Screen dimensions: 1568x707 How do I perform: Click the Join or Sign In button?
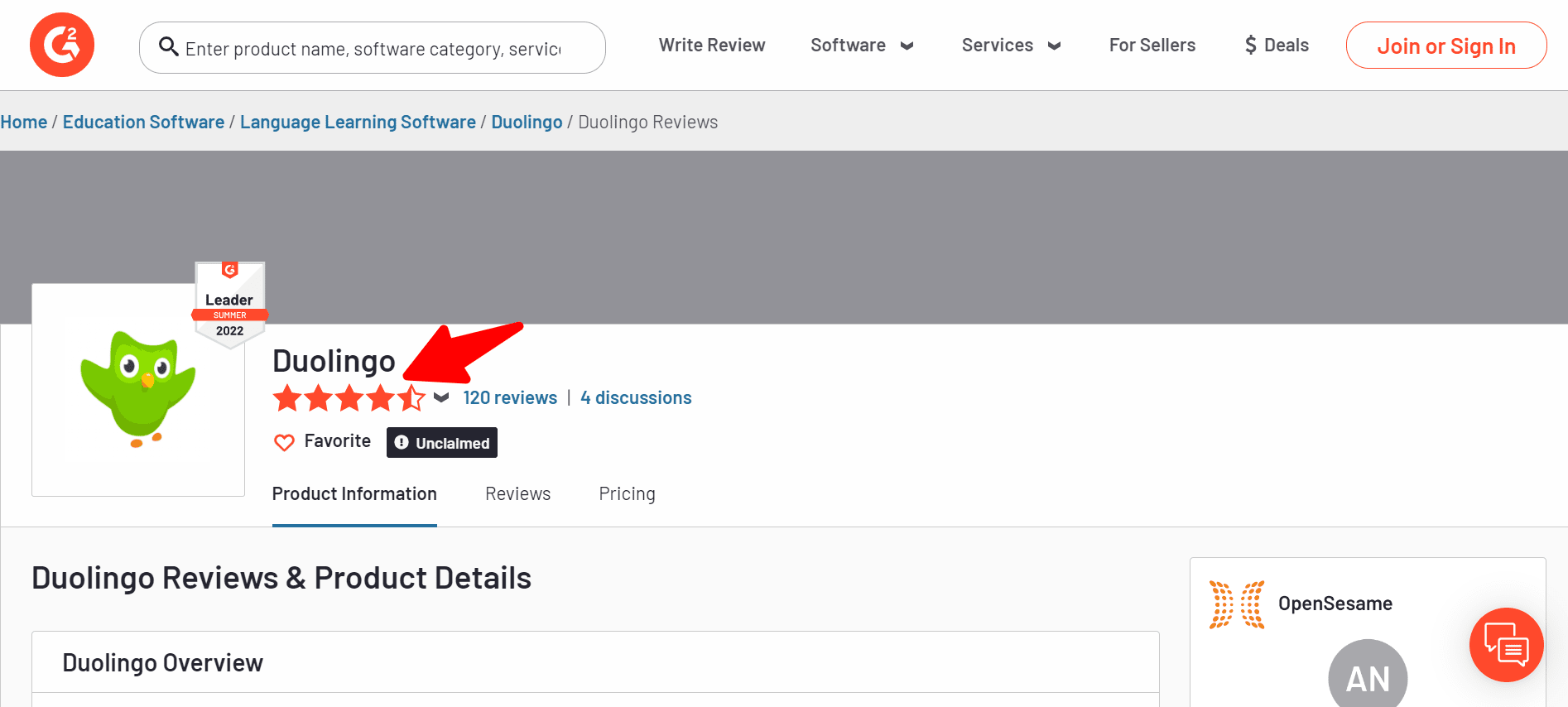[x=1445, y=46]
